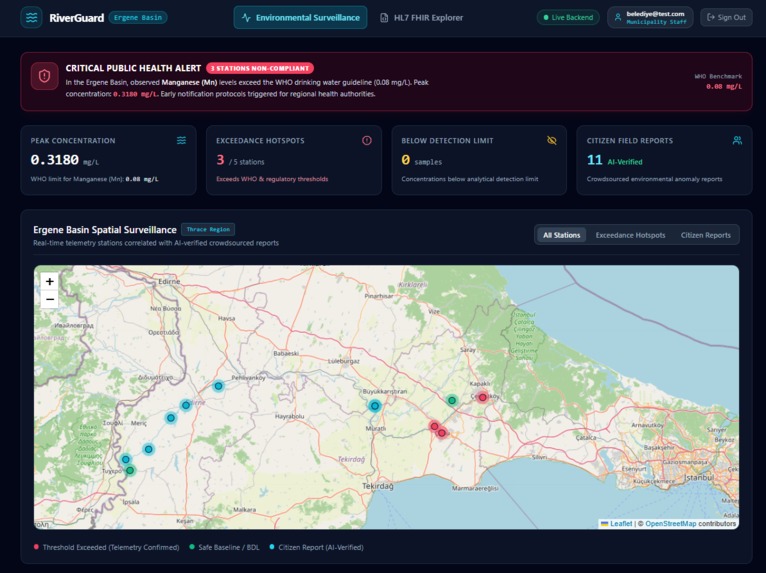Click the blue citizen report marker near Pehlivanköy
Screen dimensions: 766x573
click(x=218, y=386)
